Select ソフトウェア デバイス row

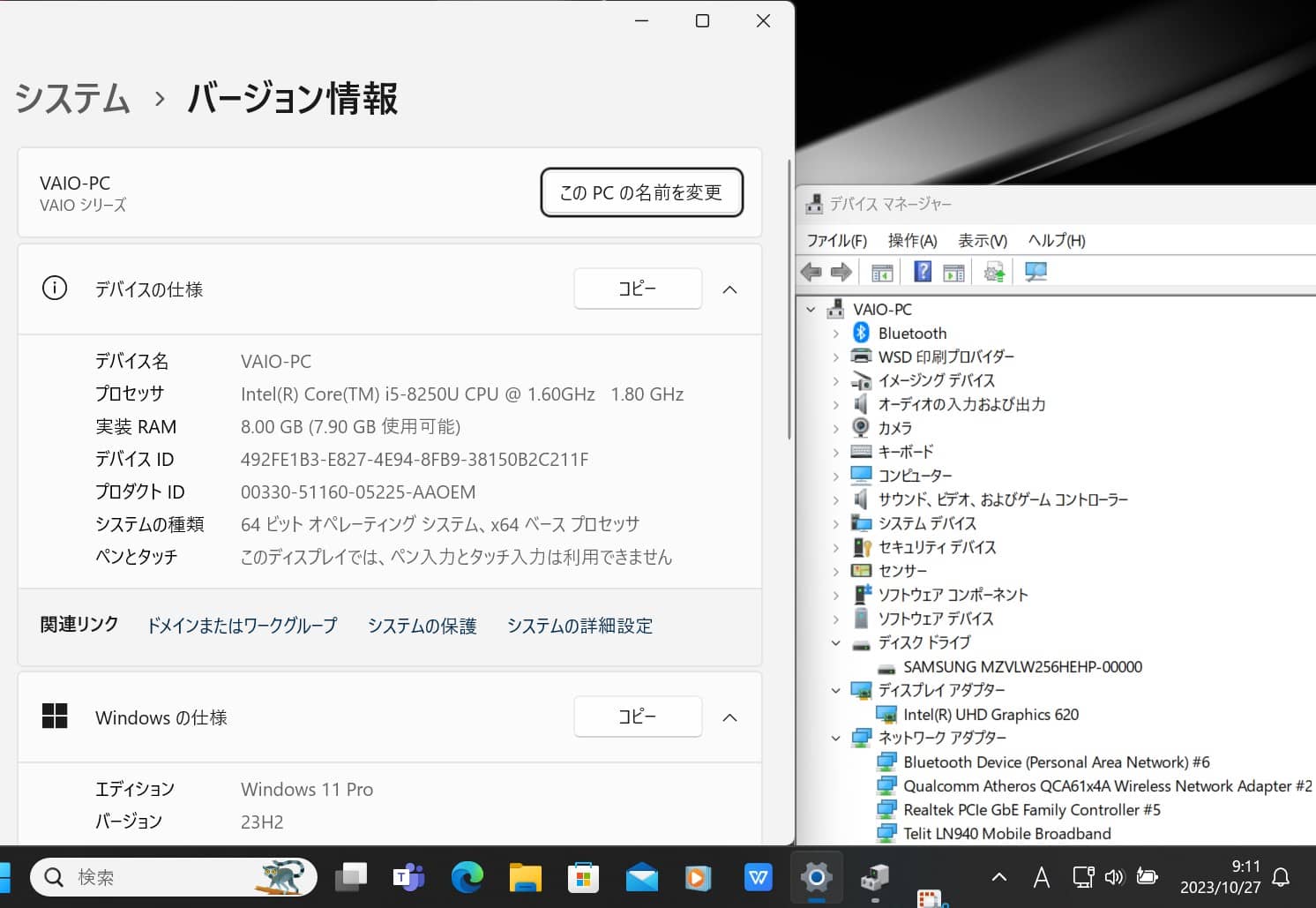click(x=935, y=619)
